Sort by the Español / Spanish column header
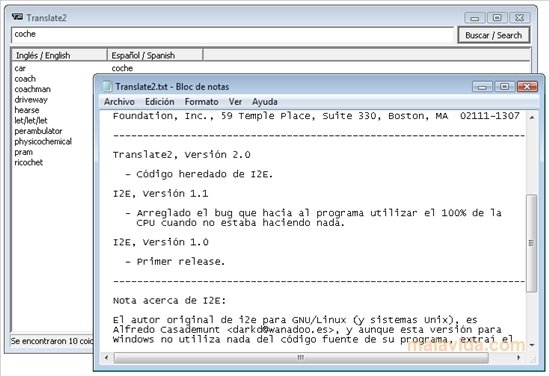The image size is (549, 376). click(155, 55)
